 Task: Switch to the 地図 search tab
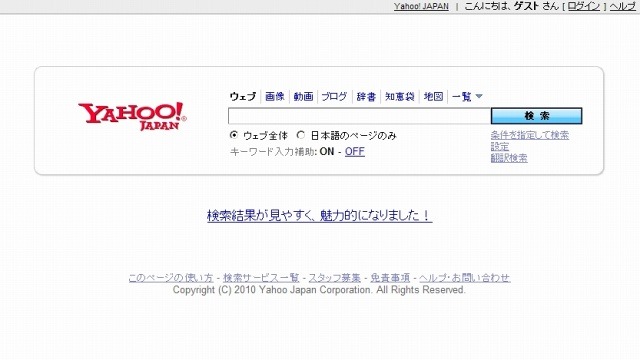click(433, 96)
